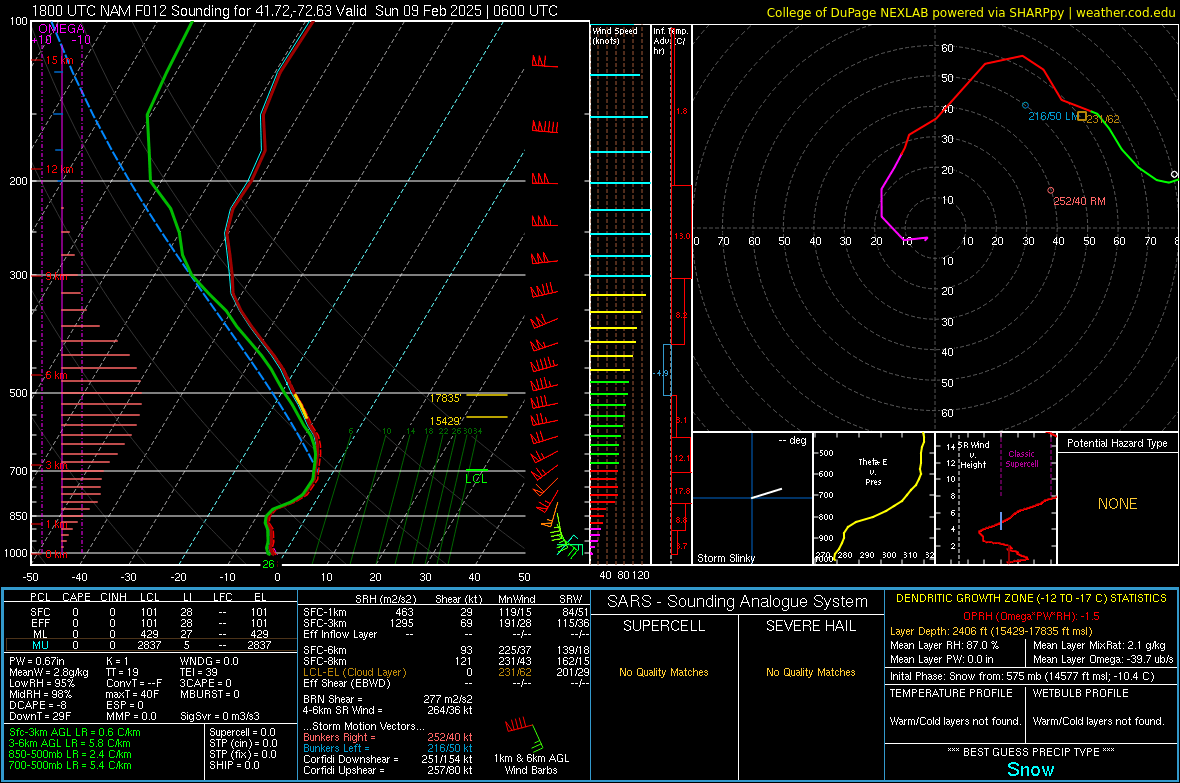Select the highlighted MU parcel row
This screenshot has height=783, width=1180.
pos(151,645)
